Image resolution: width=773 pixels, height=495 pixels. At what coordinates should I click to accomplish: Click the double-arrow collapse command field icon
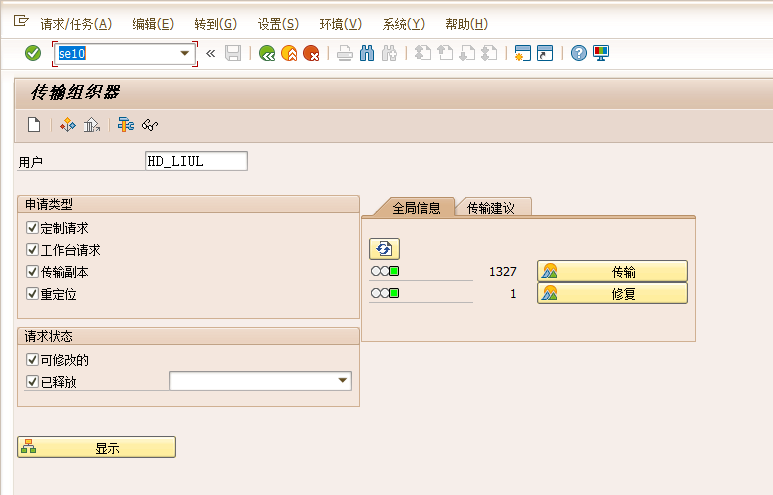click(x=211, y=53)
